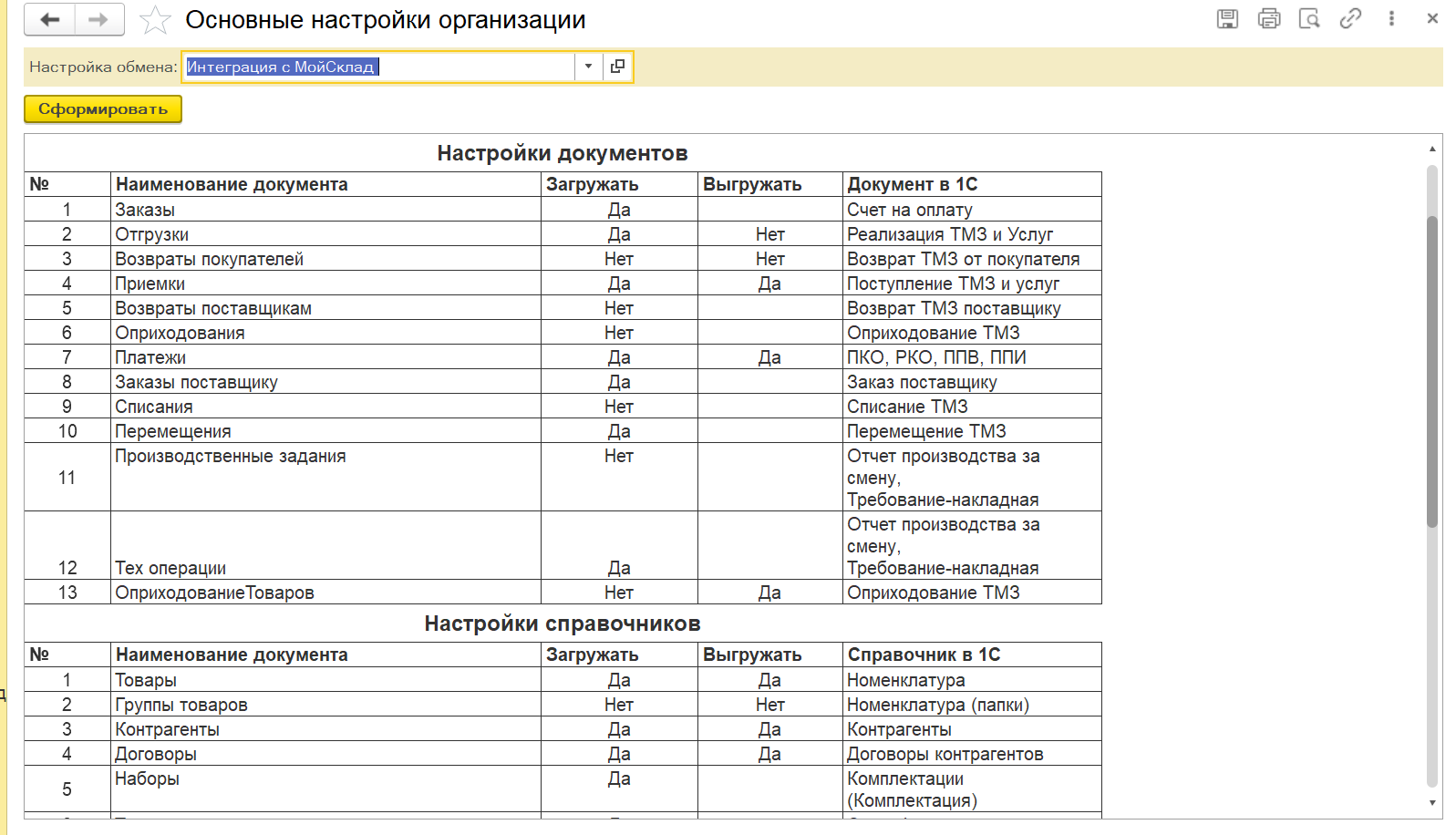Select the Перемещение ТМЗ cell
The width and height of the screenshot is (1456, 835).
pos(972,431)
